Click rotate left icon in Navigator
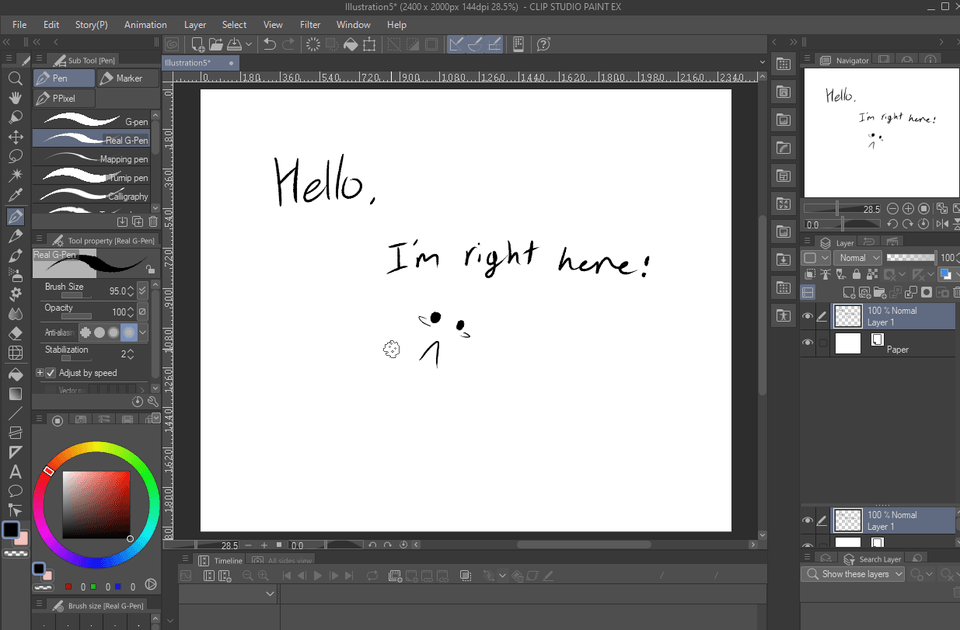 893,224
